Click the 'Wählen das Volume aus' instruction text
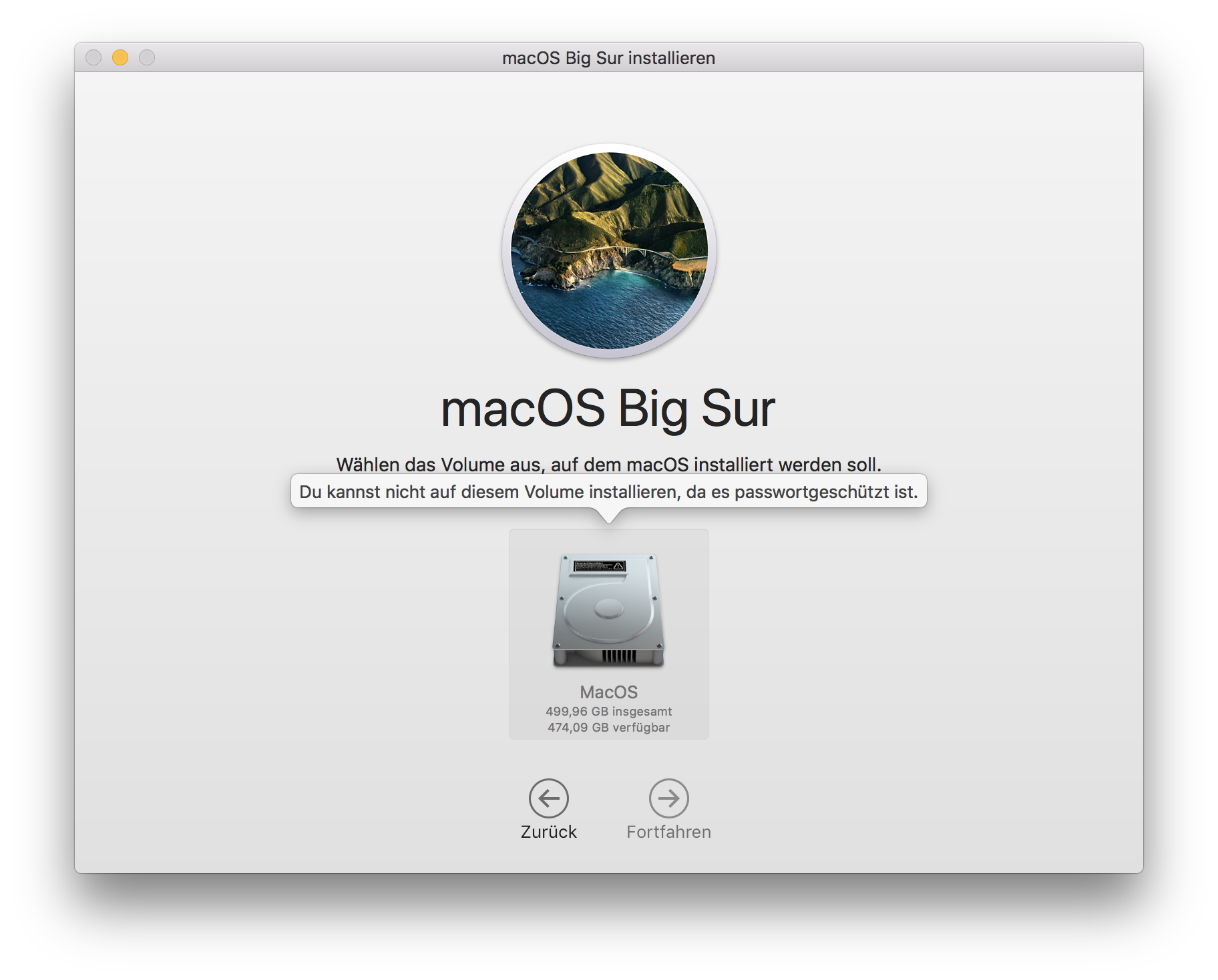 pos(608,465)
